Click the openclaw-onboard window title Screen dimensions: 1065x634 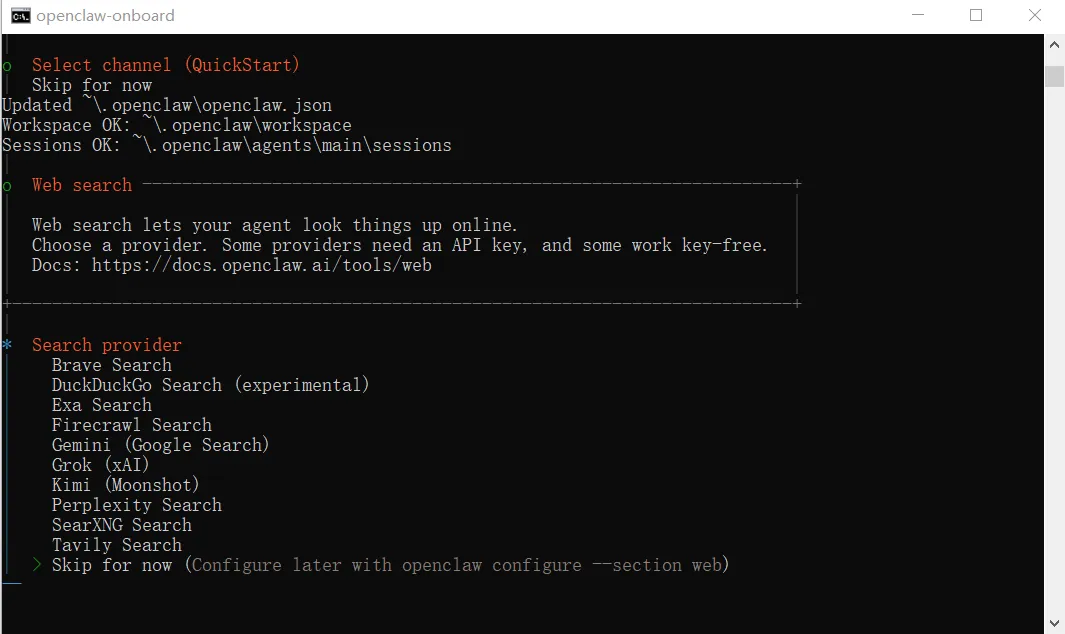click(x=105, y=15)
